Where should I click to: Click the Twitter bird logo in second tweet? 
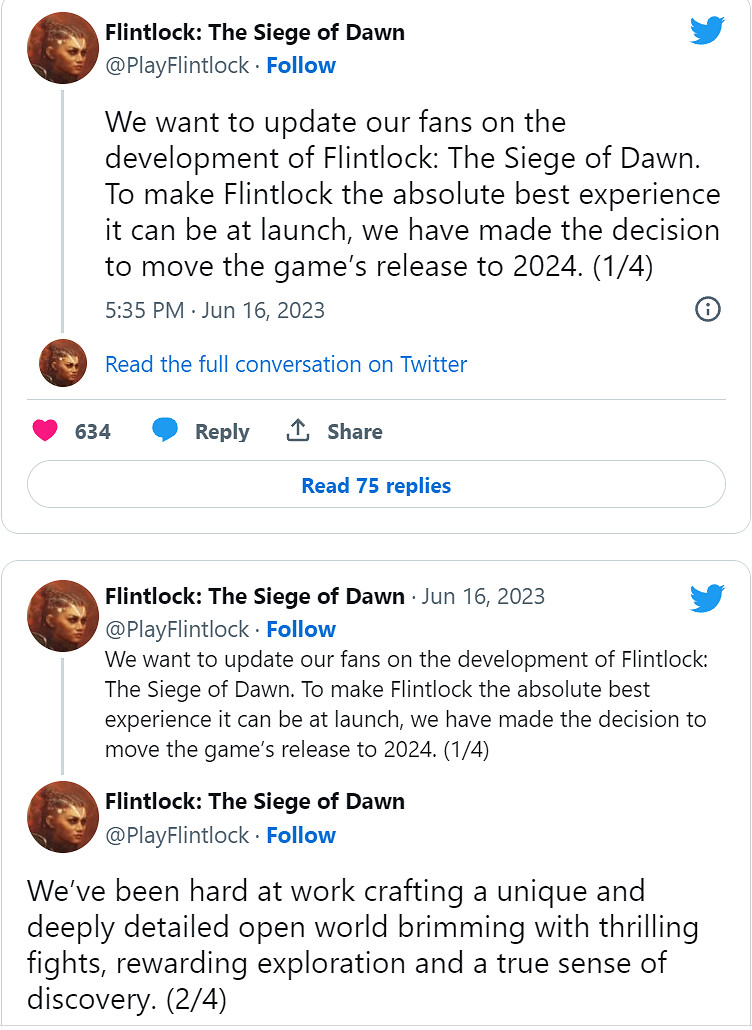click(x=707, y=599)
